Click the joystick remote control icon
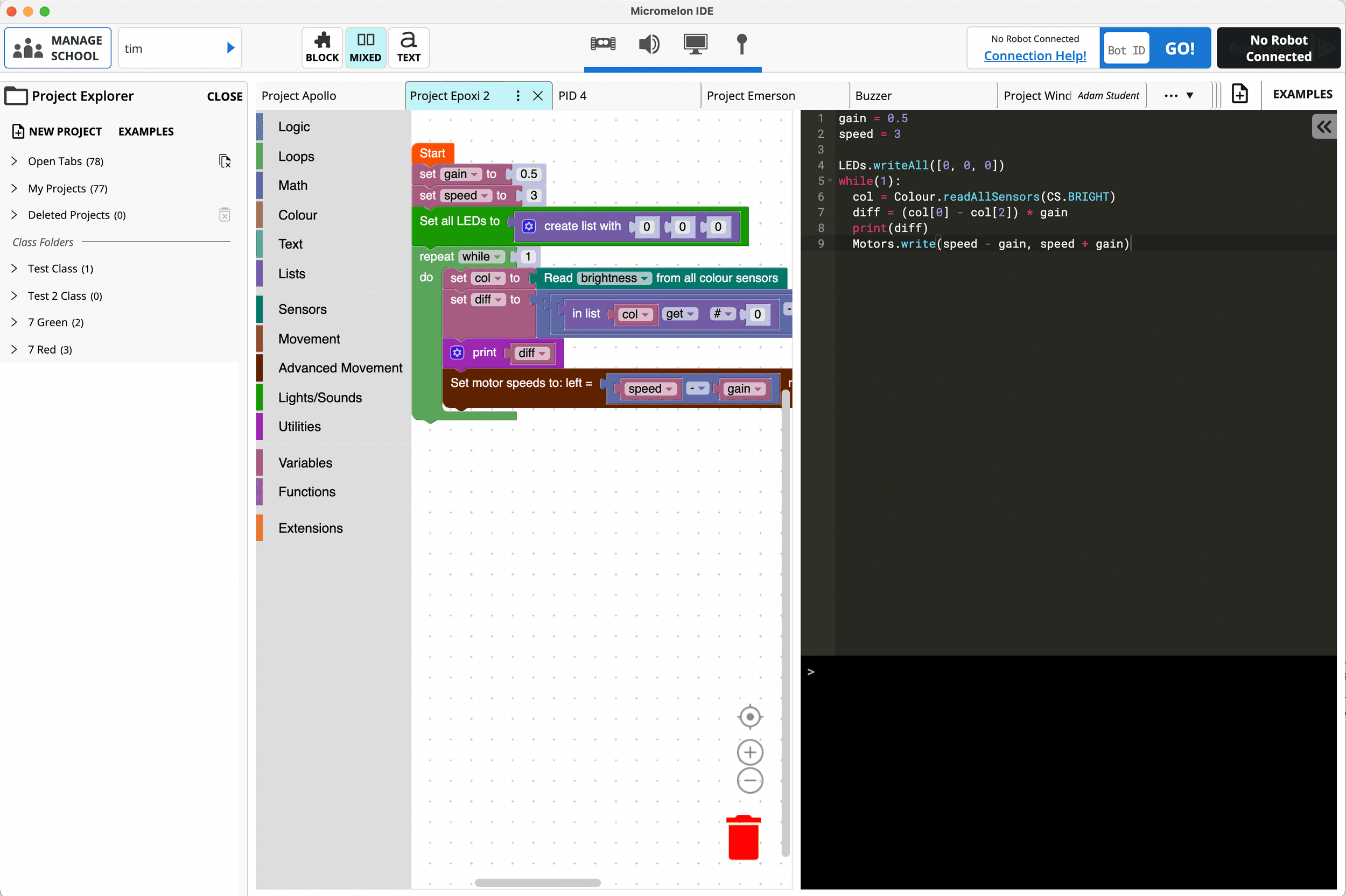Image resolution: width=1346 pixels, height=896 pixels. (x=741, y=45)
